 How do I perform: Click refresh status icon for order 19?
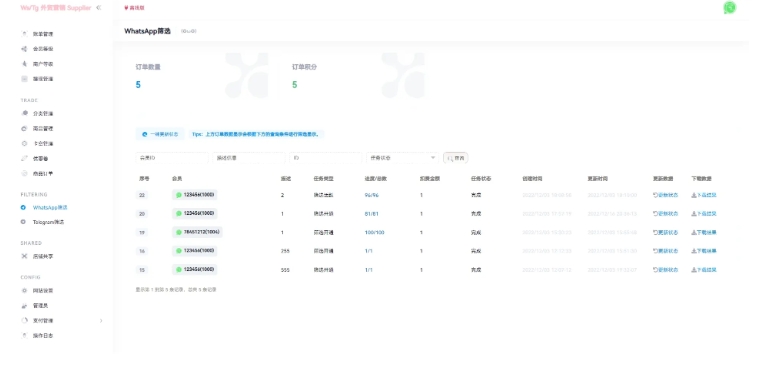pos(665,232)
